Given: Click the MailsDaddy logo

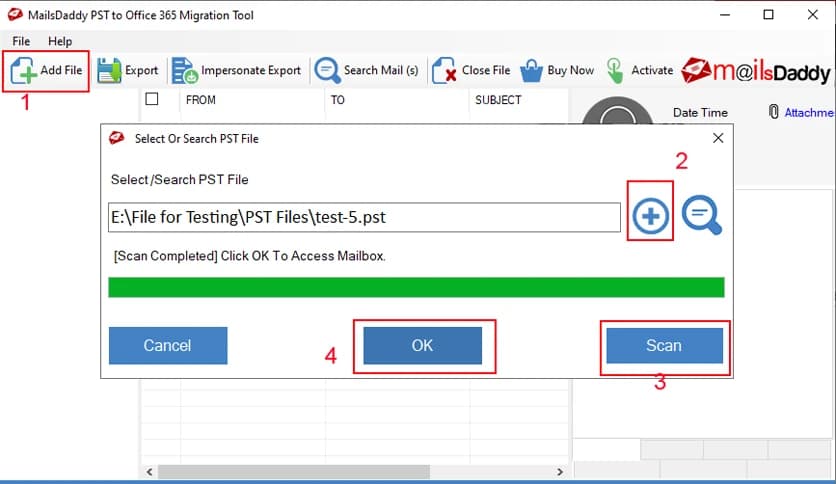Looking at the screenshot, I should 756,71.
